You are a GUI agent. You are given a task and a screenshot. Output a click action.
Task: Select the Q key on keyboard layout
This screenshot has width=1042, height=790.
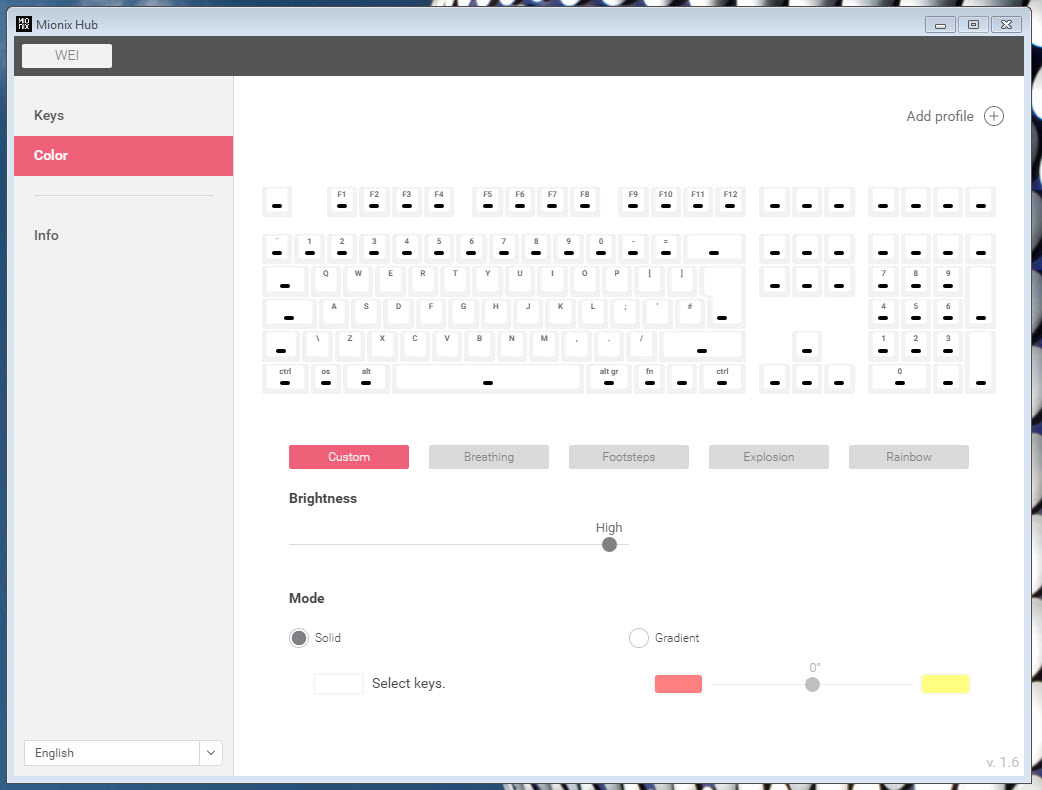click(x=326, y=280)
